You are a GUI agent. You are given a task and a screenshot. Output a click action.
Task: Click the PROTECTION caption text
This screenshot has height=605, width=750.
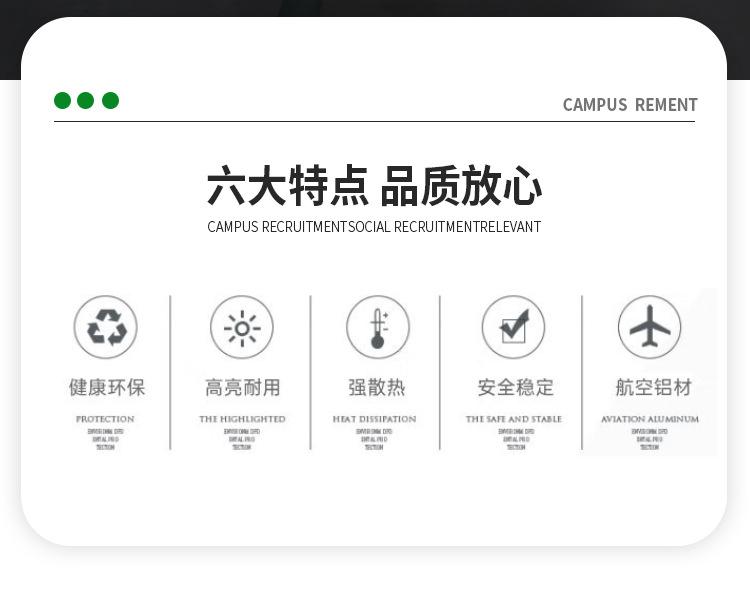(105, 419)
